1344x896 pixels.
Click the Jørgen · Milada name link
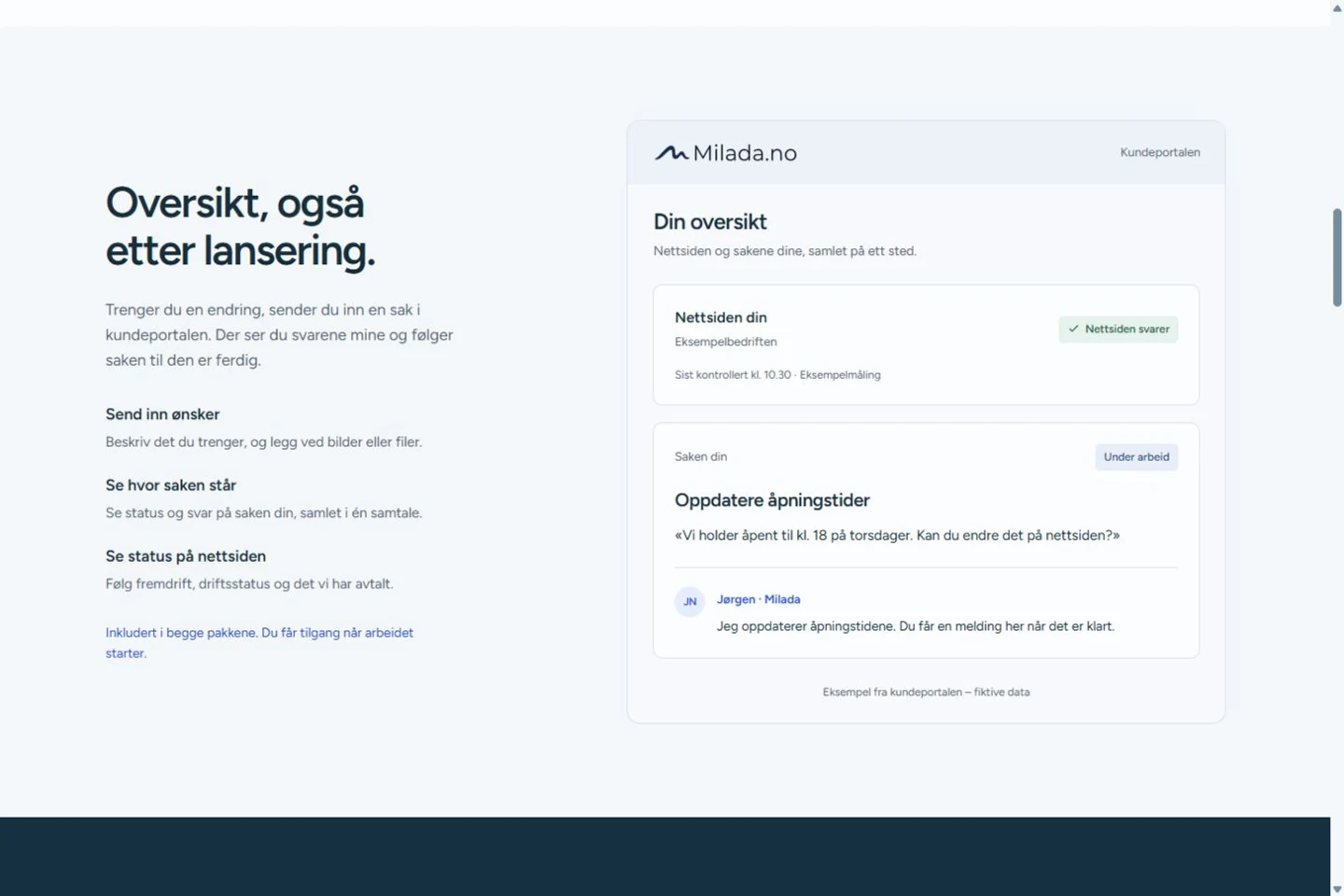[x=758, y=599]
